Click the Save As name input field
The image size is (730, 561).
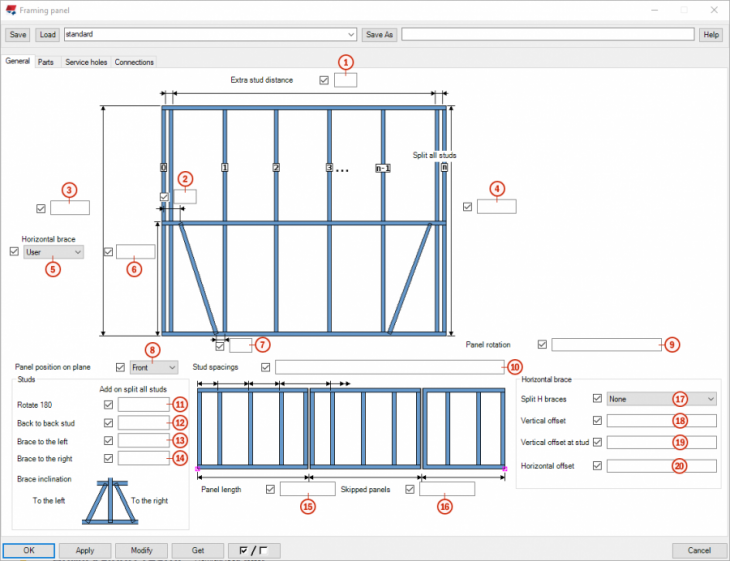coord(548,34)
